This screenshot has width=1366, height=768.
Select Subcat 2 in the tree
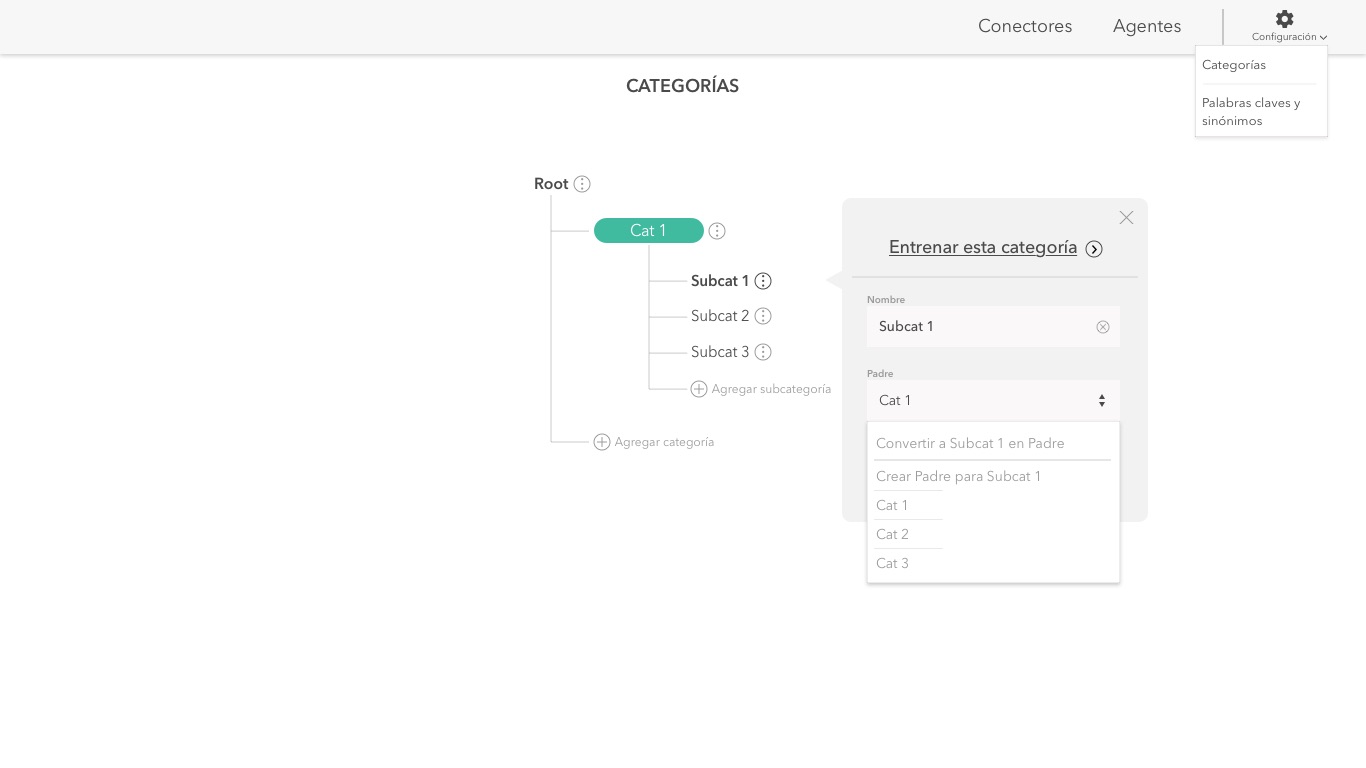coord(720,316)
